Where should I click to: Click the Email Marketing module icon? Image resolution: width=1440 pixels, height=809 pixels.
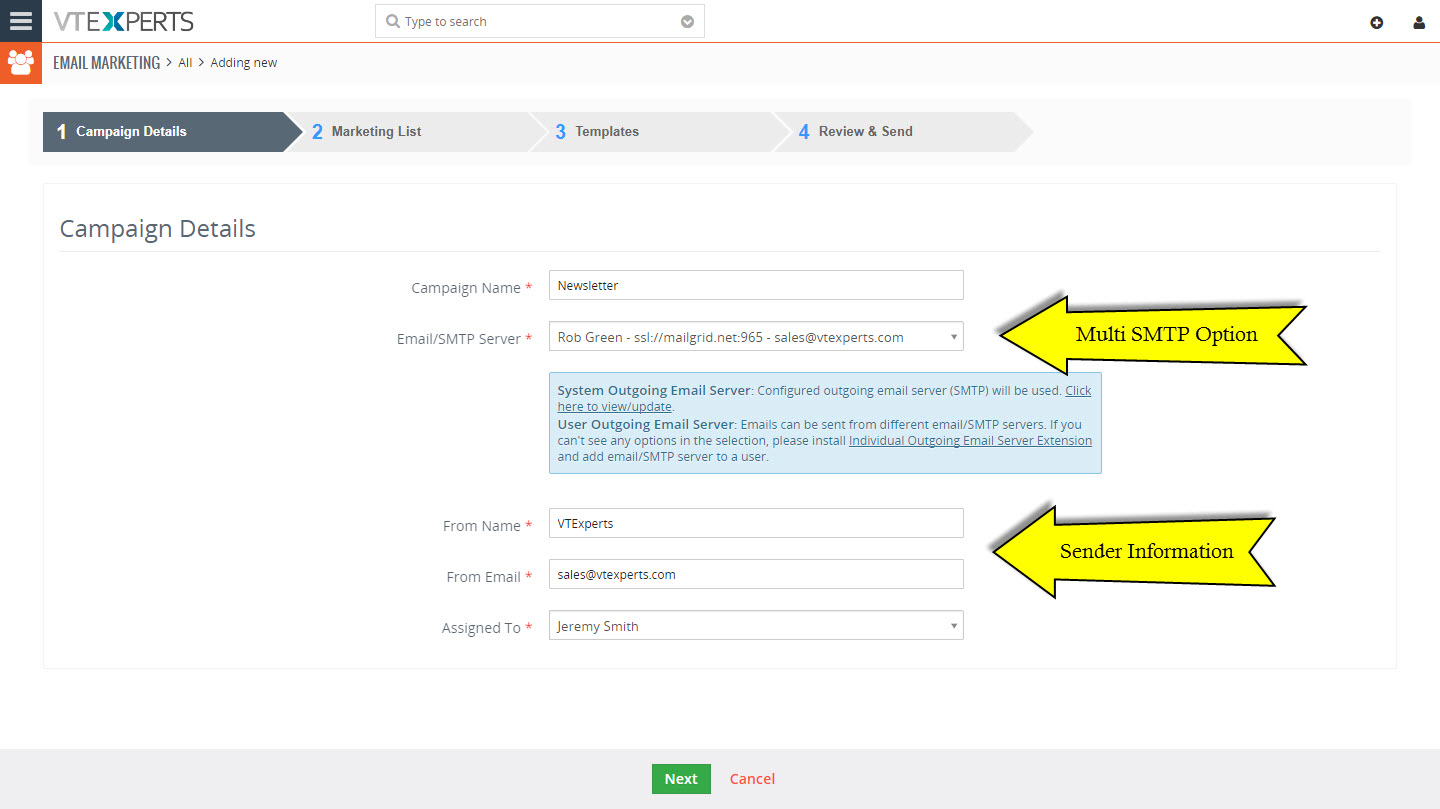click(20, 63)
